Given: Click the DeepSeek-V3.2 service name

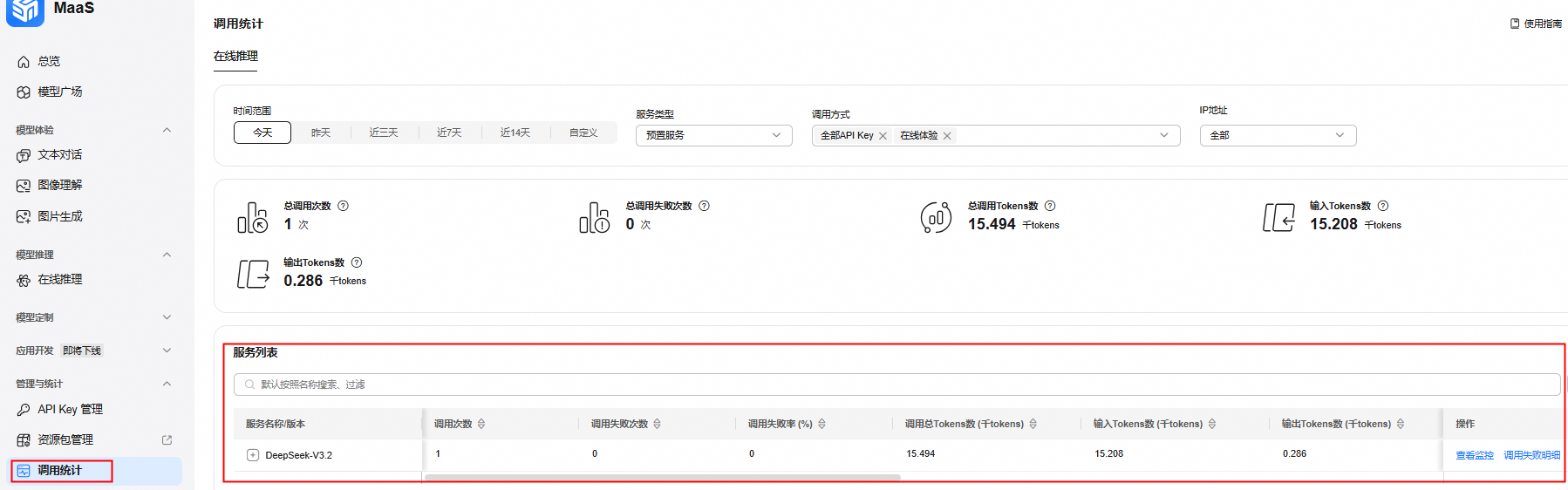Looking at the screenshot, I should 299,455.
